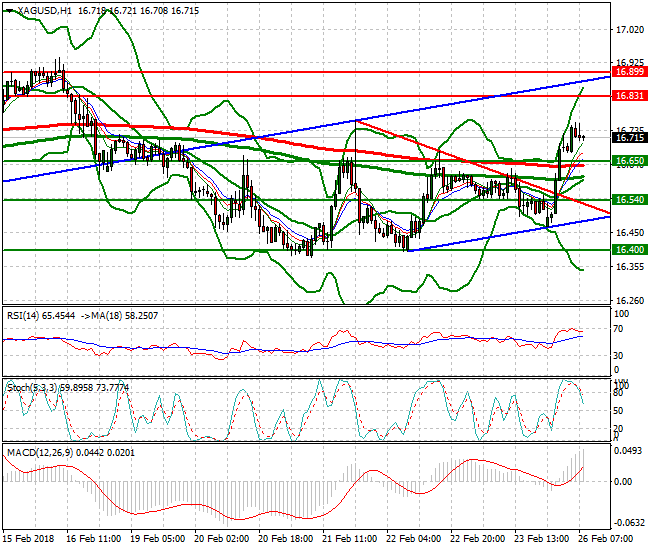Select the red 16.831 price level label
This screenshot has width=650, height=550.
630,96
